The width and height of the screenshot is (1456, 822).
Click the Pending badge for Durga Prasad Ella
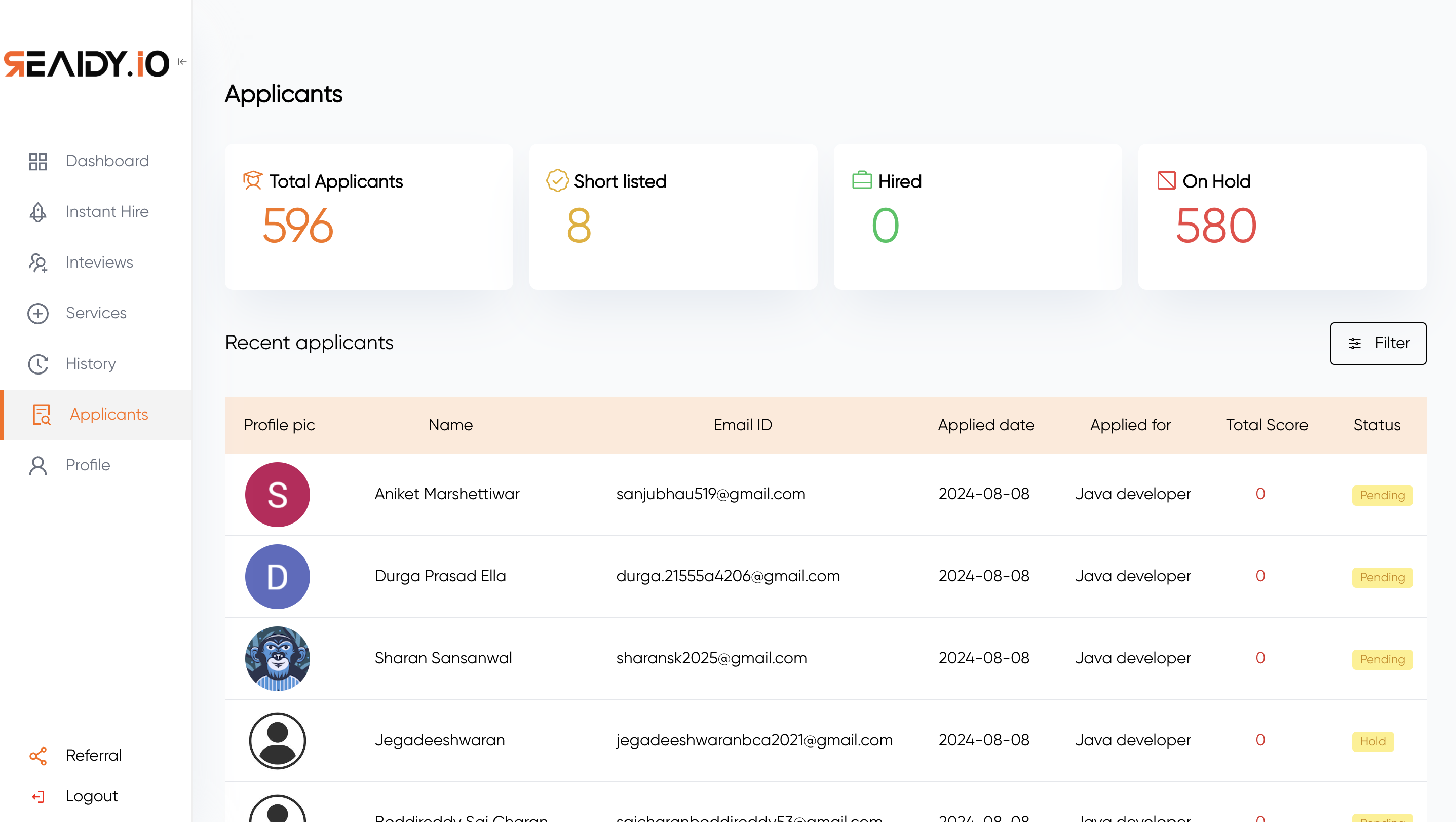[1382, 577]
